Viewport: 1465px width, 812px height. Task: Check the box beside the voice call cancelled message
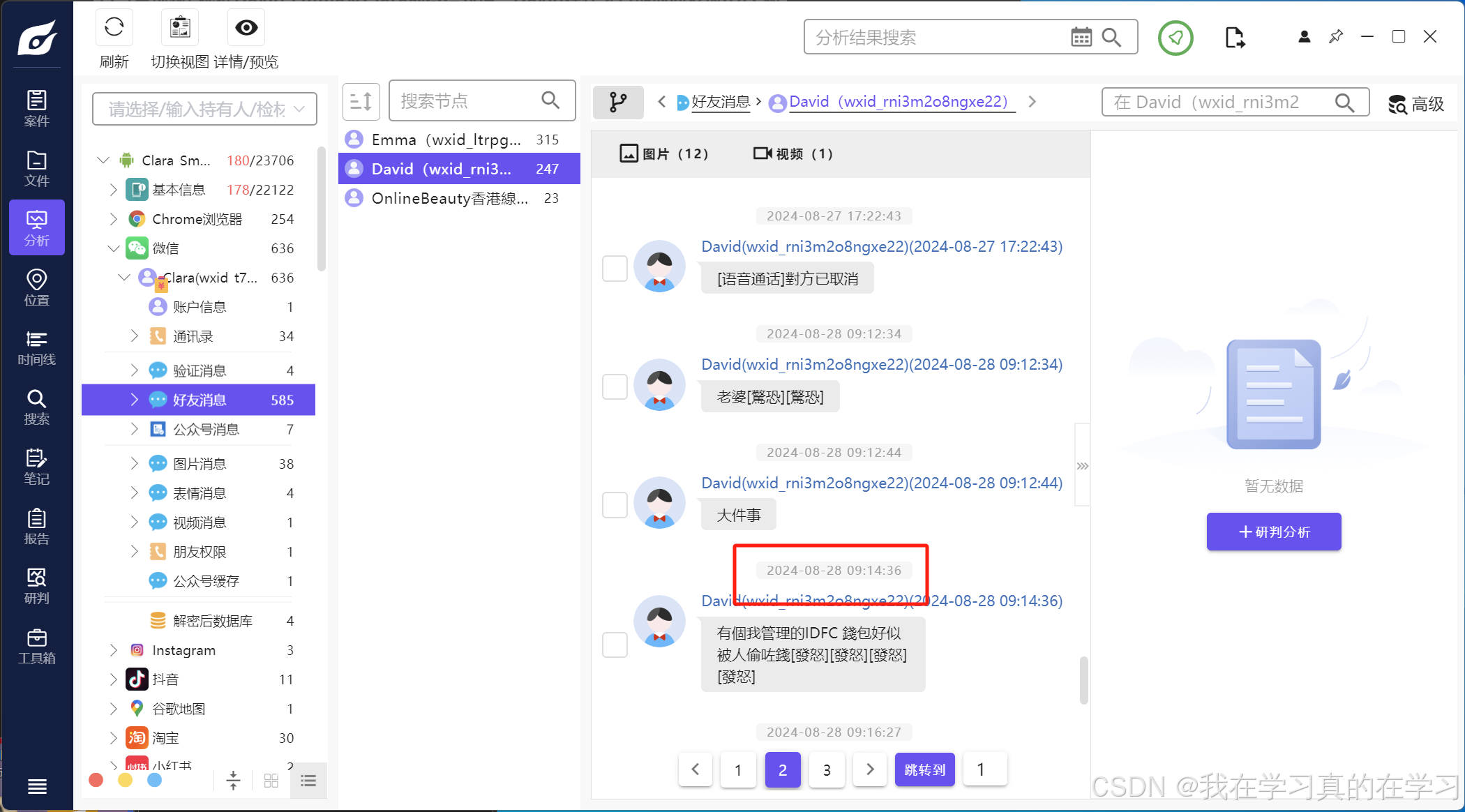pos(615,268)
